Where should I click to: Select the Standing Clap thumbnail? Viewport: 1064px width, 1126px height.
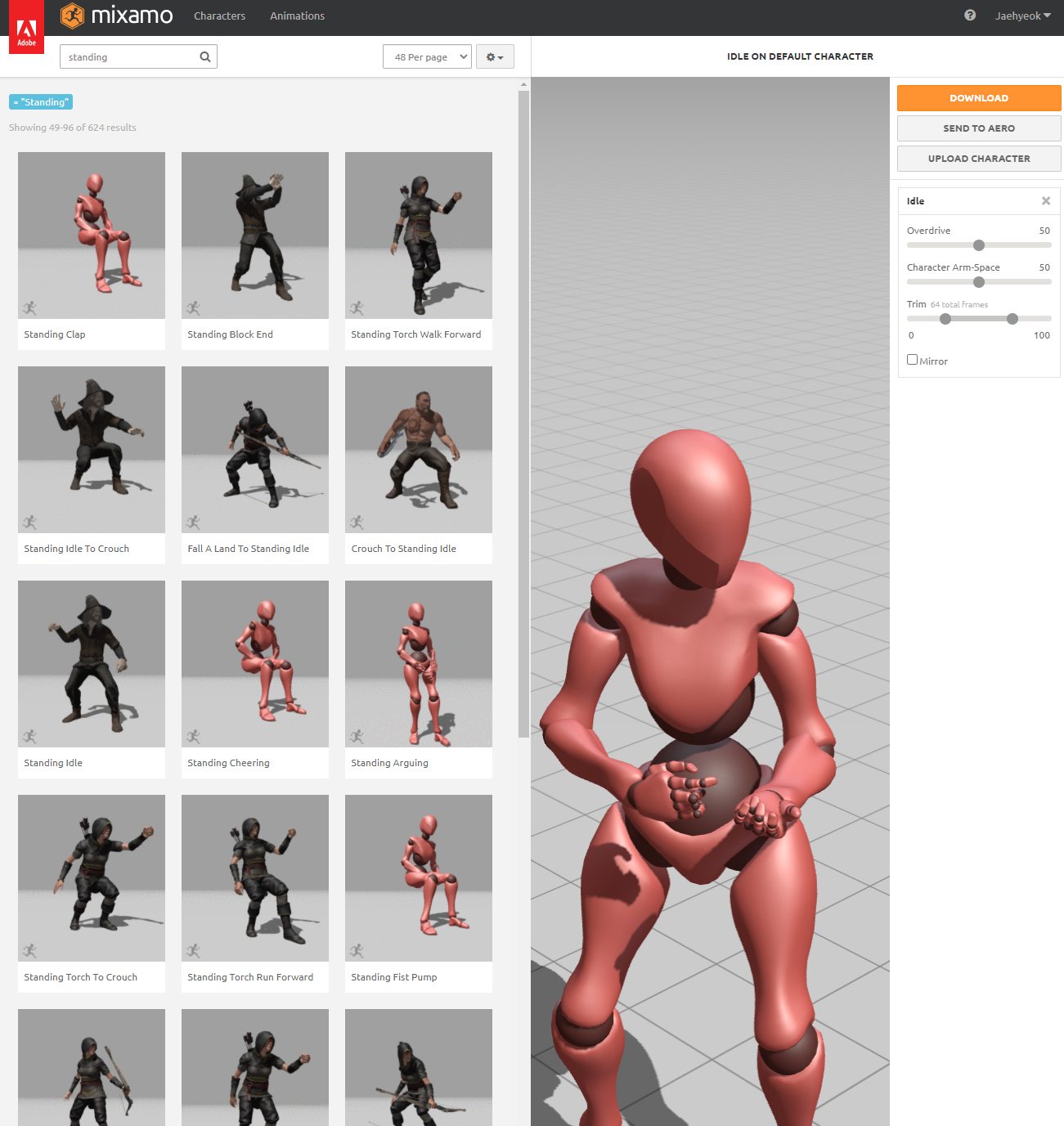[x=92, y=236]
